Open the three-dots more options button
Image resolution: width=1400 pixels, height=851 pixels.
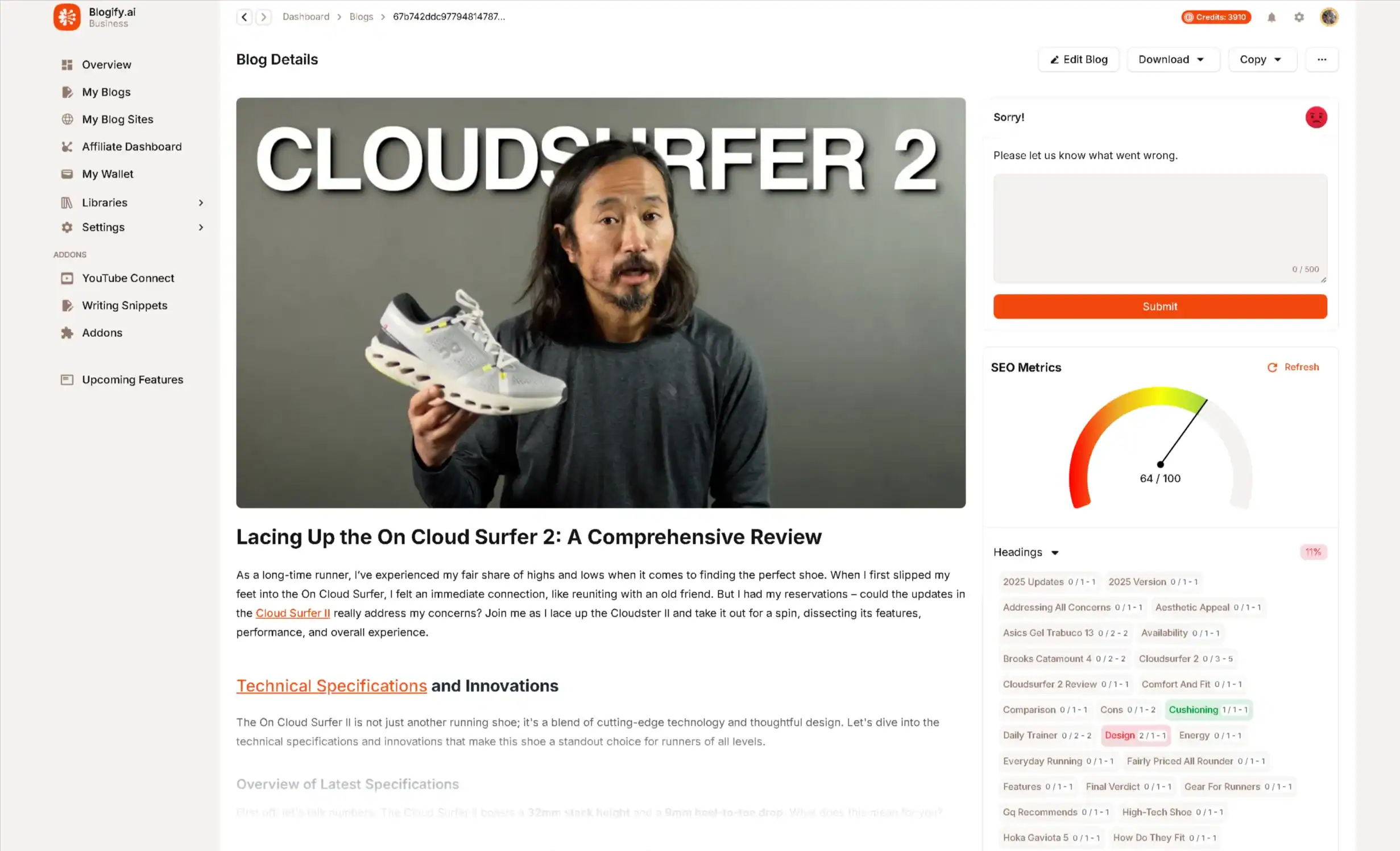(1322, 59)
